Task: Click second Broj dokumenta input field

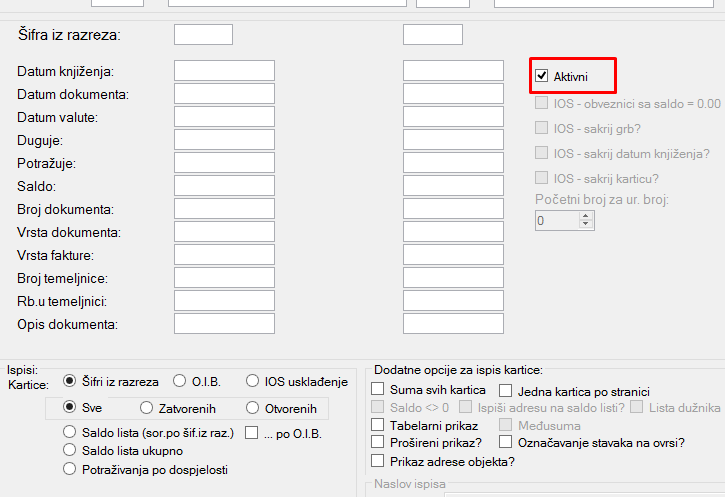Action: 453,209
